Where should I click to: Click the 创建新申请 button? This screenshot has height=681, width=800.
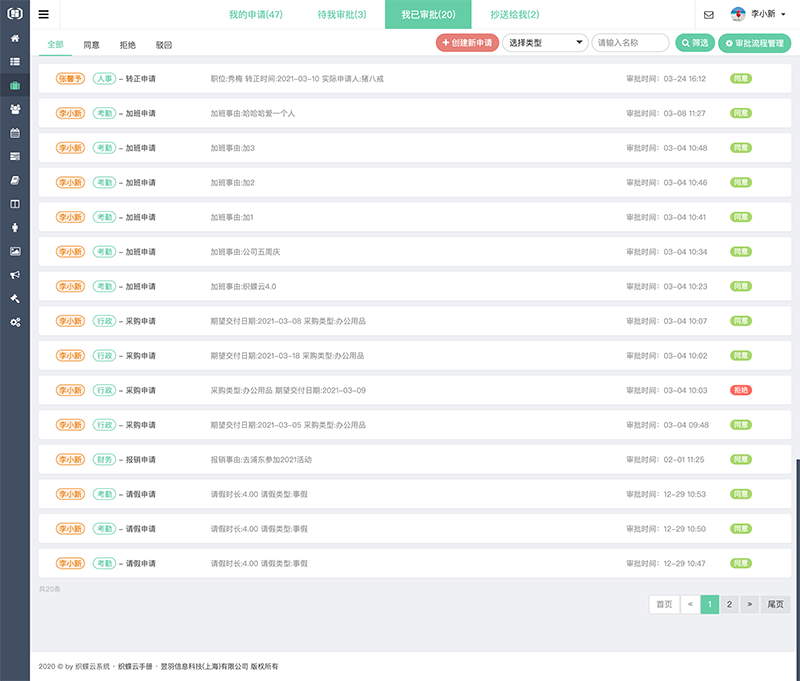tap(467, 43)
